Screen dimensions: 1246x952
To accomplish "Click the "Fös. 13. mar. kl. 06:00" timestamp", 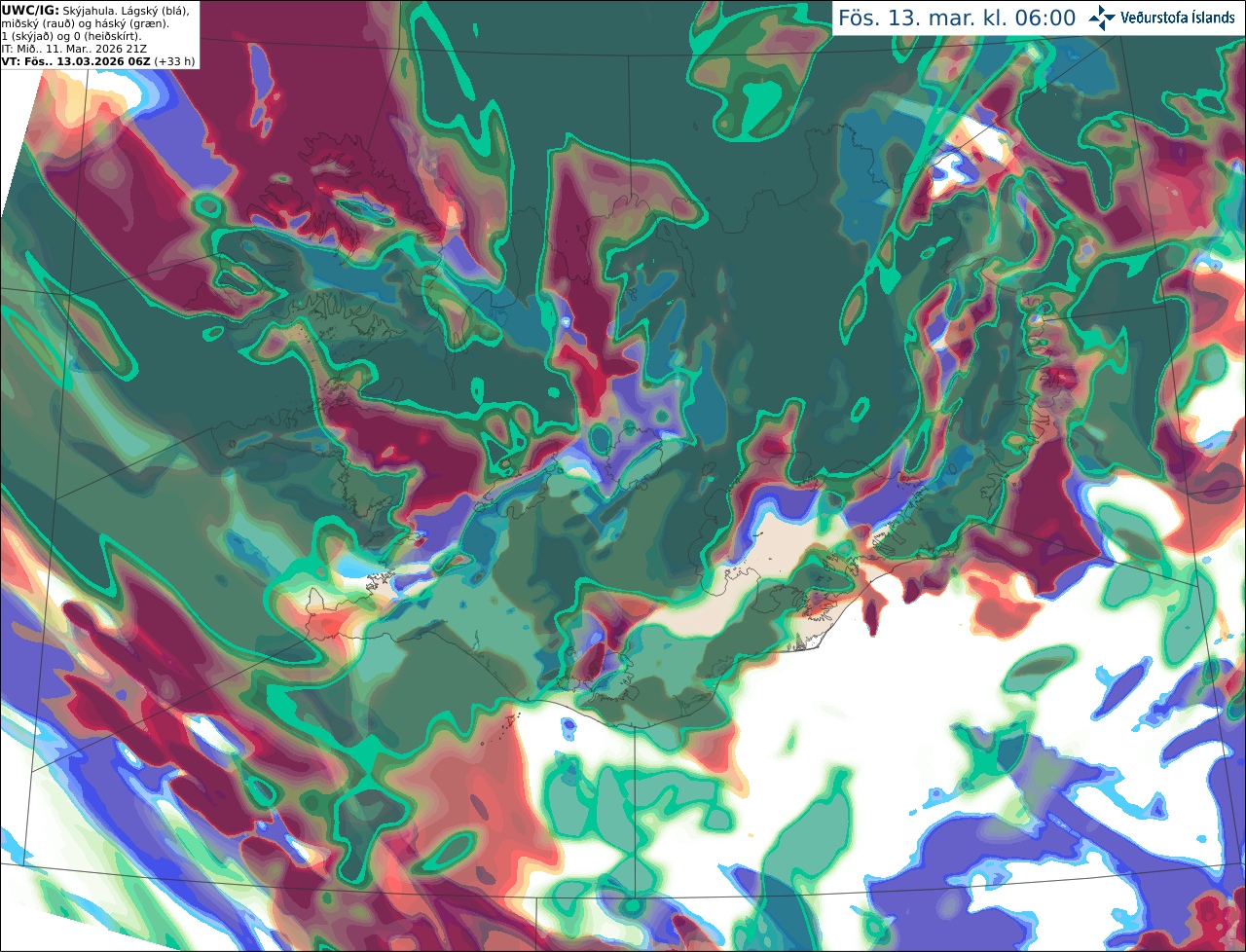I will pos(957,18).
